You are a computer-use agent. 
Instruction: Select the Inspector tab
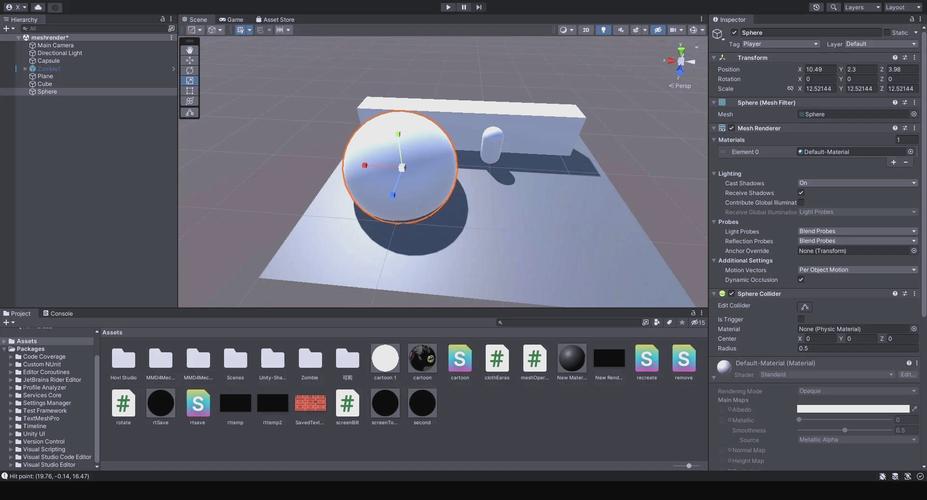tap(729, 20)
